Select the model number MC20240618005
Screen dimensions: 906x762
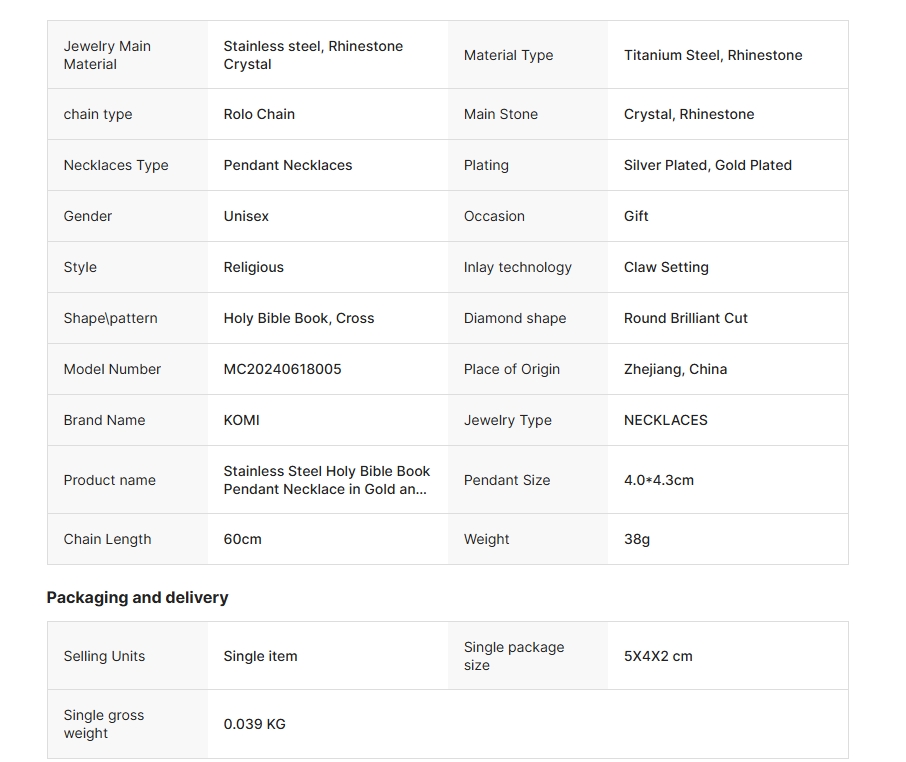point(282,369)
